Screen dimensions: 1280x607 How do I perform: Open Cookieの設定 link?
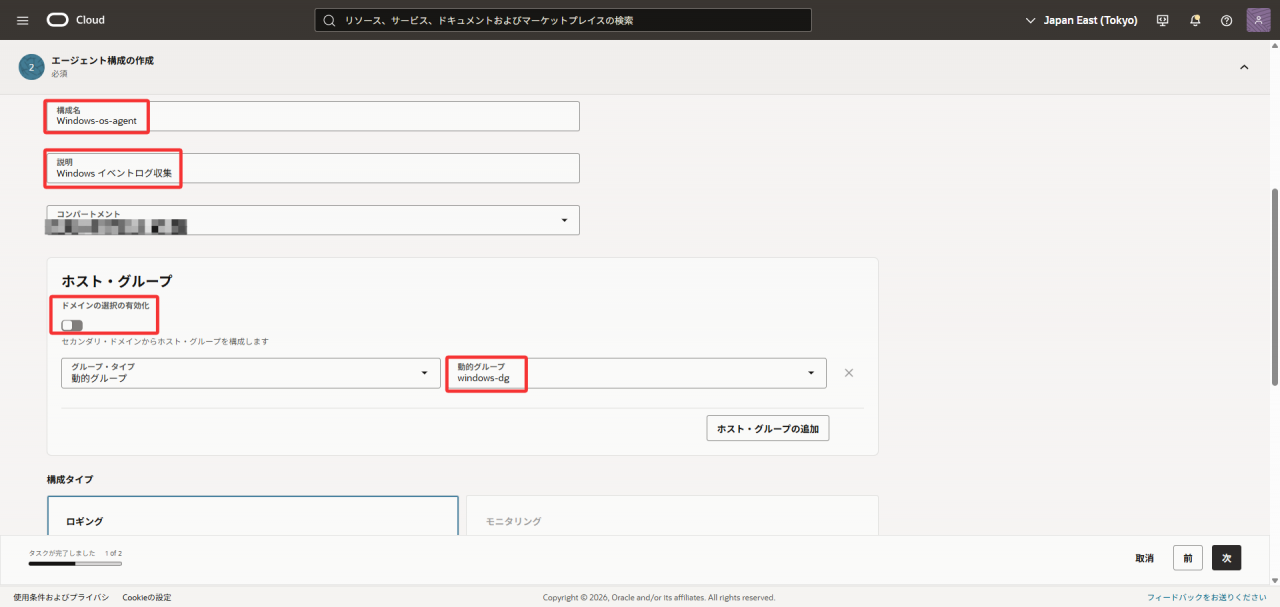pos(147,597)
